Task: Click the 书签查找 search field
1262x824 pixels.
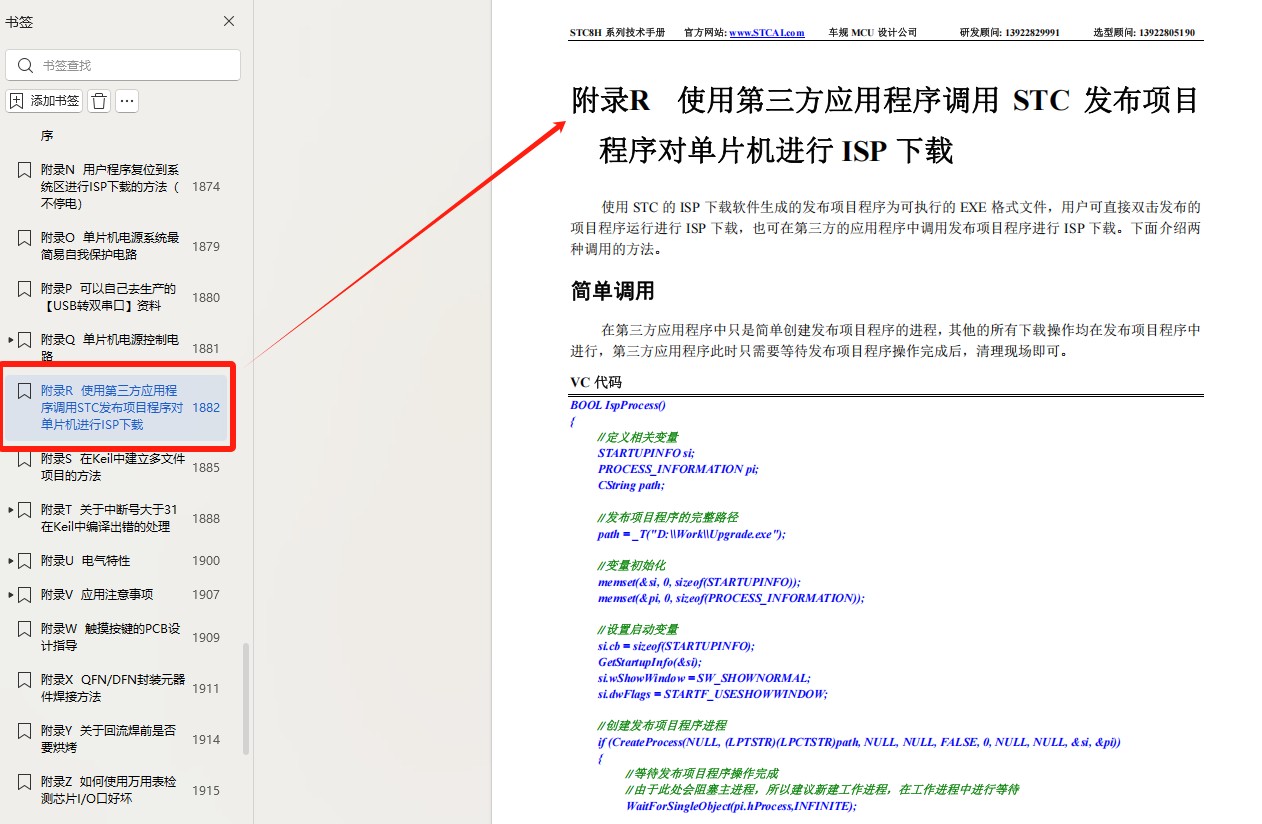Action: coord(123,65)
